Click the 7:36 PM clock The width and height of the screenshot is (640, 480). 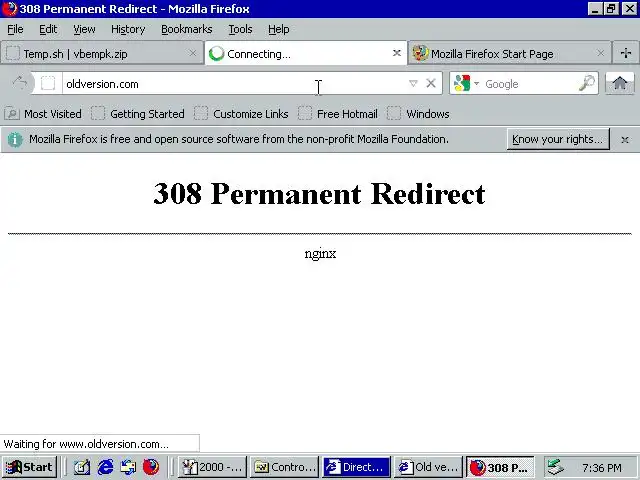[602, 468]
